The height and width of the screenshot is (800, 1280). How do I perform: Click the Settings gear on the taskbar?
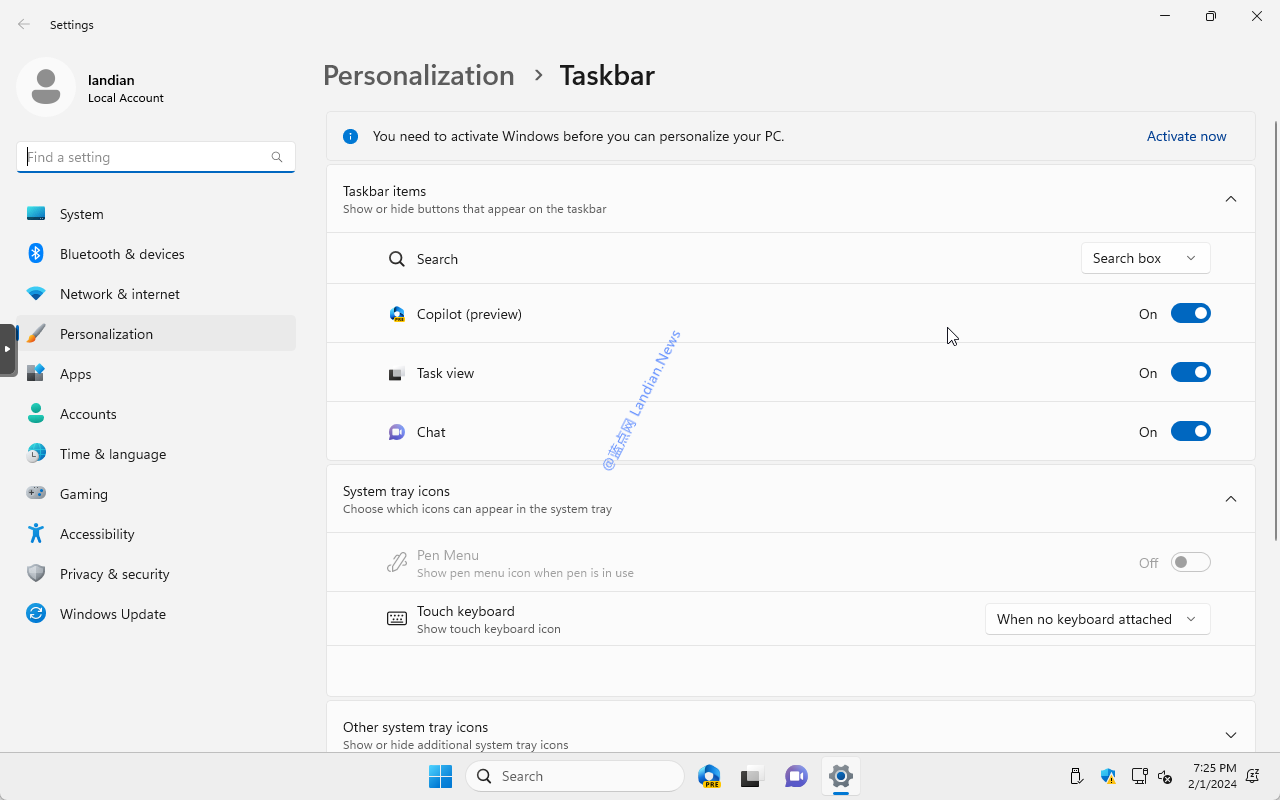(841, 776)
